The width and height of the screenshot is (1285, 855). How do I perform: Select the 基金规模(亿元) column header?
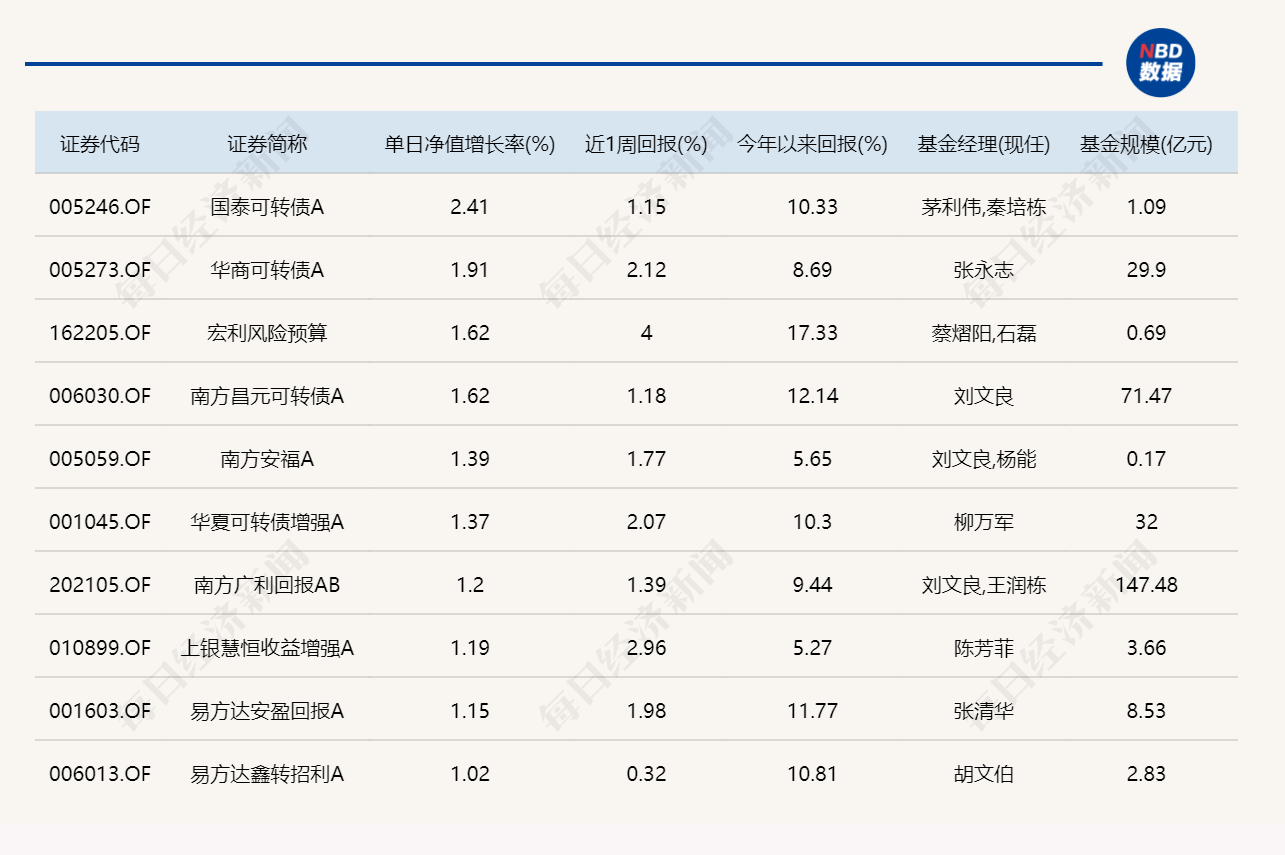(1146, 142)
